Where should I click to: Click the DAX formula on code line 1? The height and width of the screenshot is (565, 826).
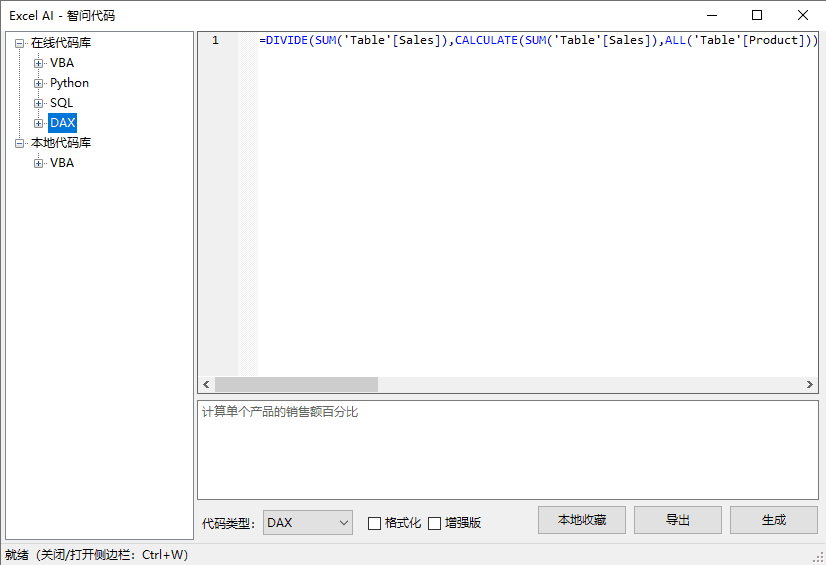pos(538,41)
